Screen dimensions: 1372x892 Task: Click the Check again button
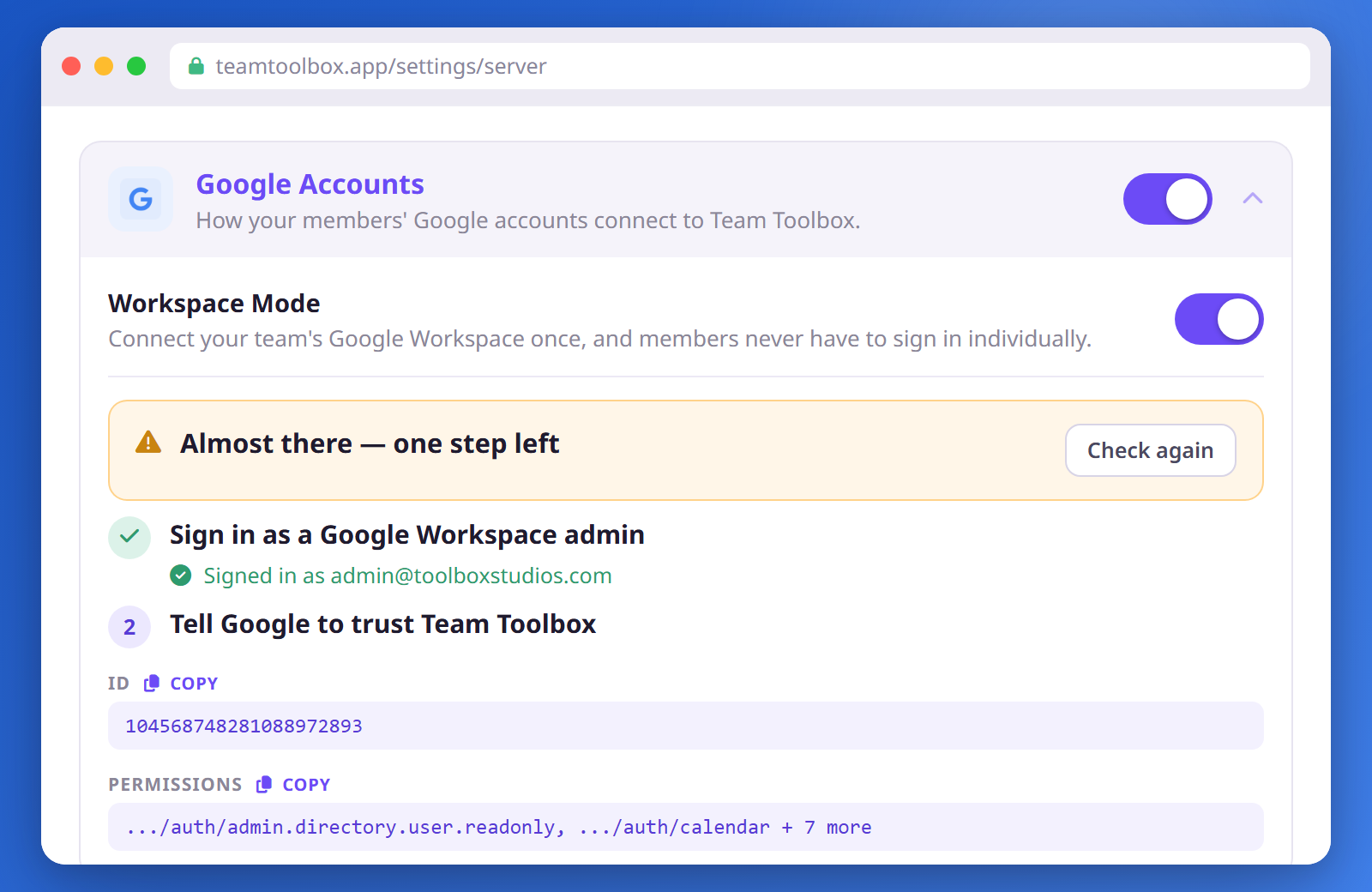click(1151, 450)
